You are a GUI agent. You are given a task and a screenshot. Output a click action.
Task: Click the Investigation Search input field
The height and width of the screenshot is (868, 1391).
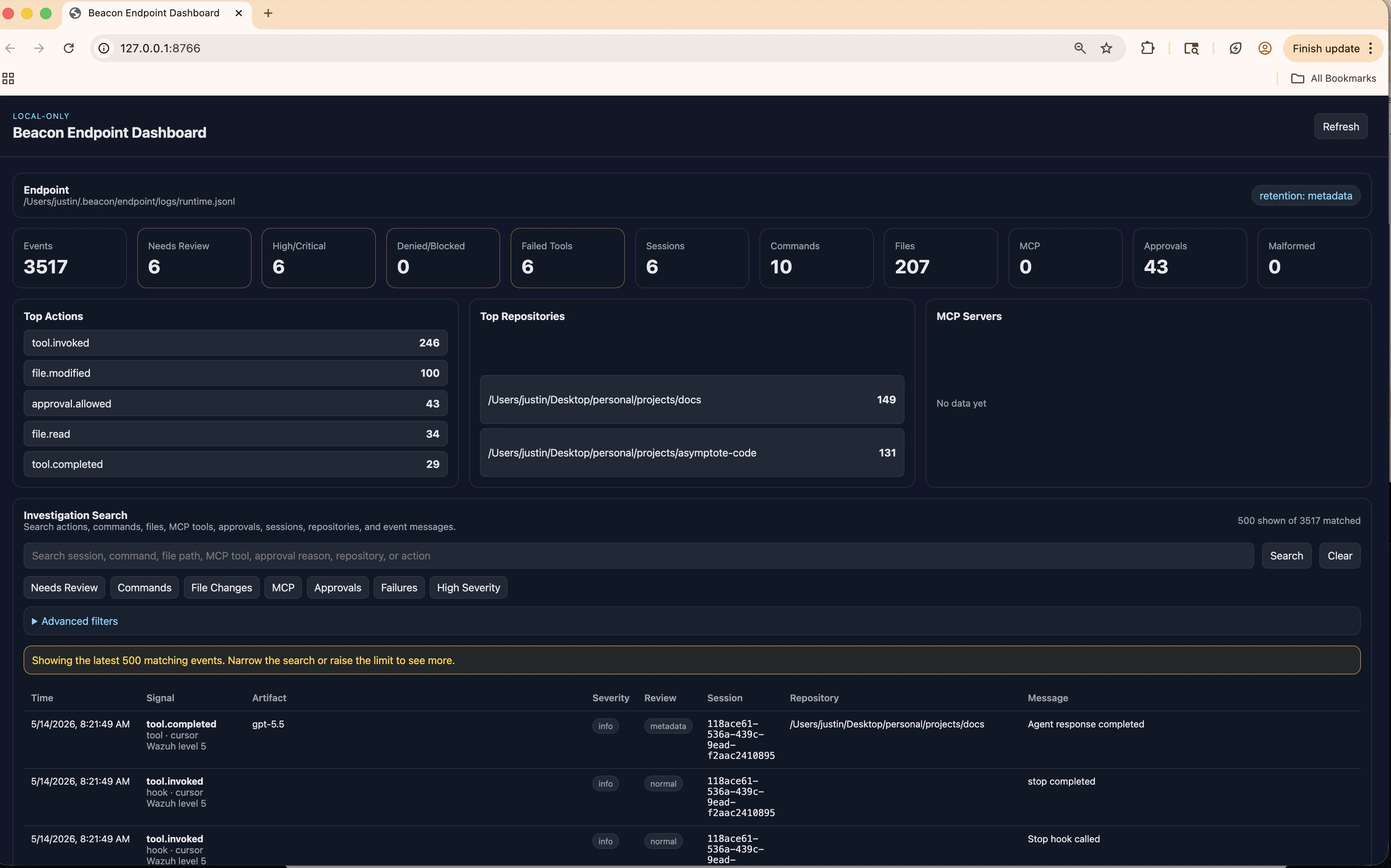(x=638, y=556)
